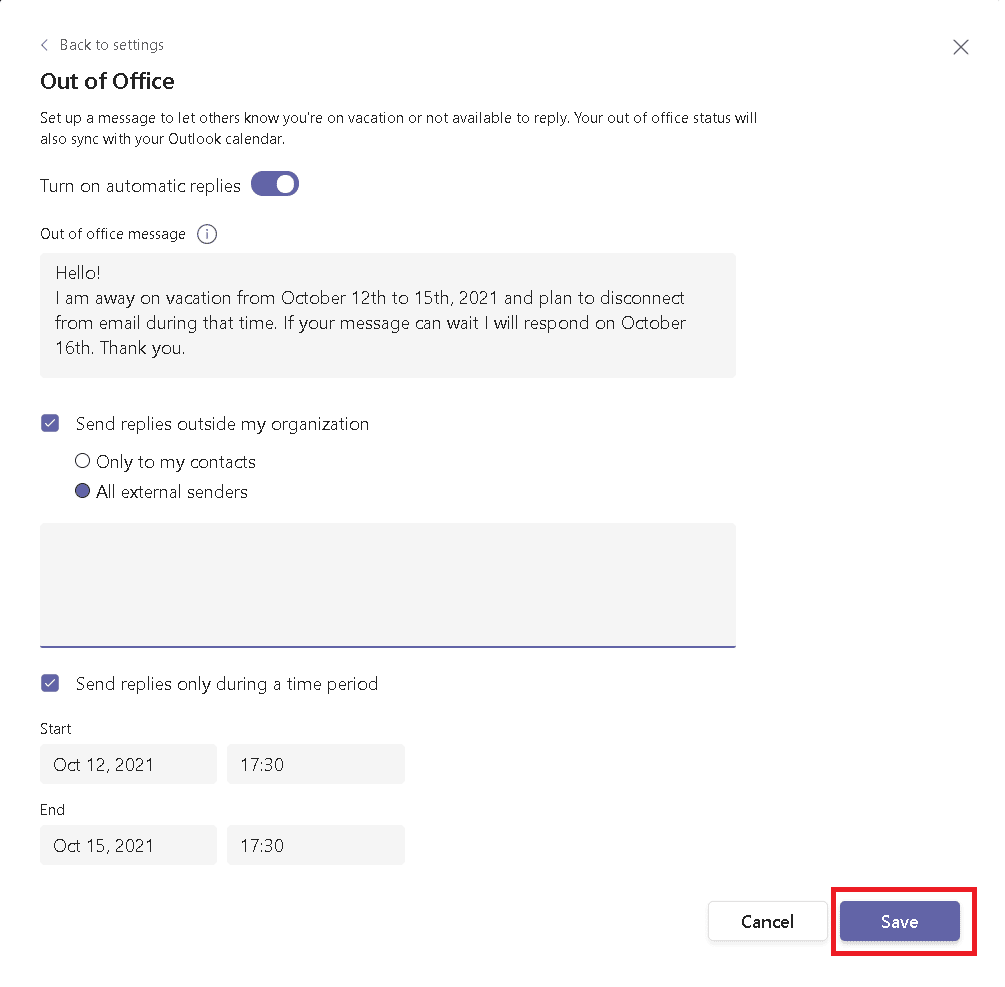Image resolution: width=1005 pixels, height=987 pixels.
Task: Go back to settings link
Action: (x=112, y=45)
